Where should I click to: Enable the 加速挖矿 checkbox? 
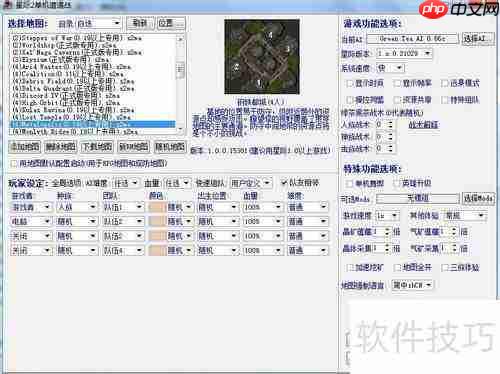tap(350, 268)
